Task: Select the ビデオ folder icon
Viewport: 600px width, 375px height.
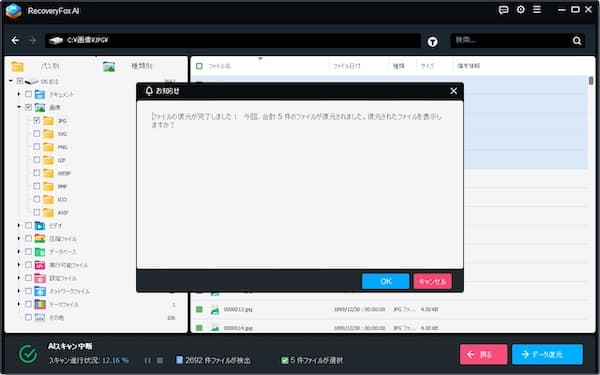Action: tap(40, 226)
